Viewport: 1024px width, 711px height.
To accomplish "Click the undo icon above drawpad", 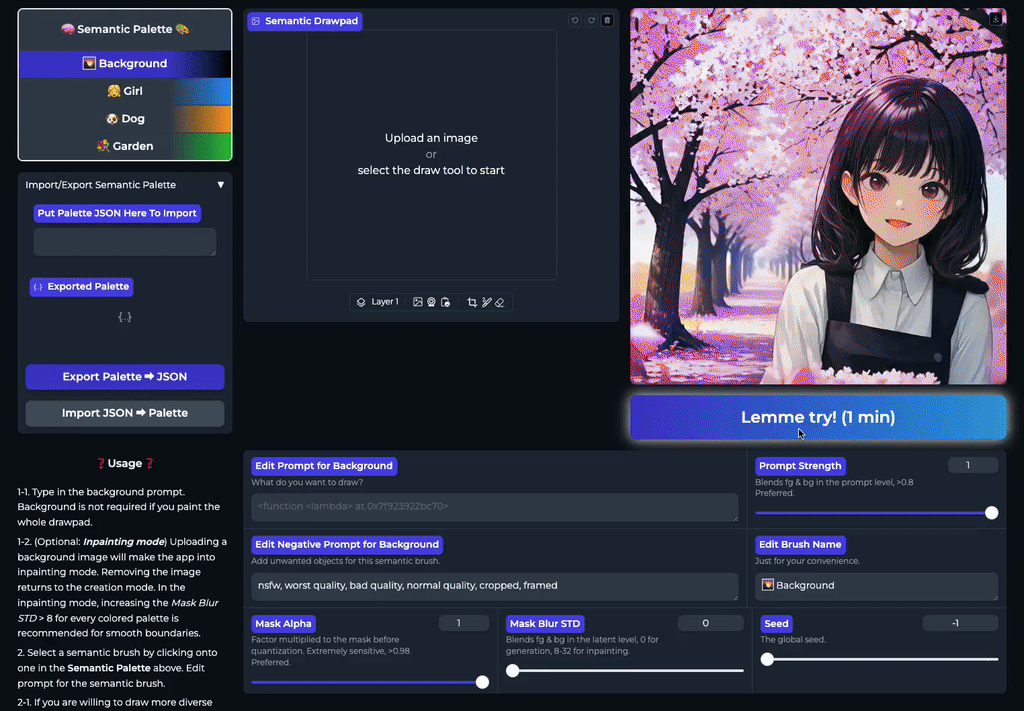I will 575,20.
